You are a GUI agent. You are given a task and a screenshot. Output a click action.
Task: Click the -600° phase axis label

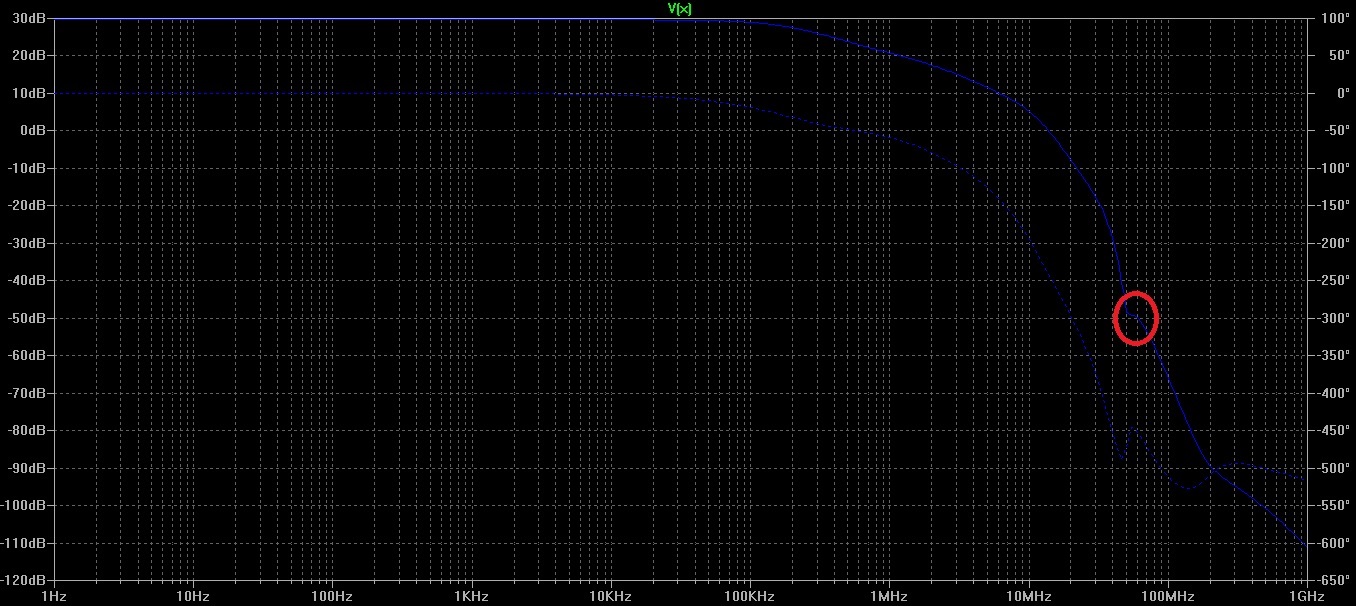(1335, 543)
